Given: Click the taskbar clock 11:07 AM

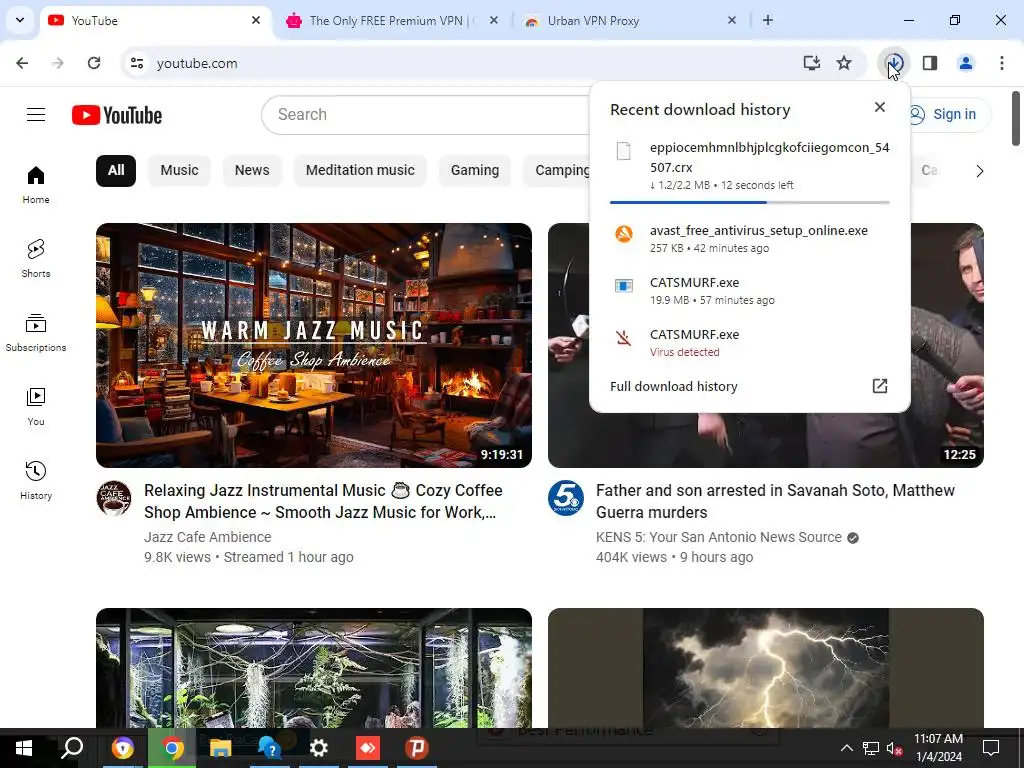Looking at the screenshot, I should click(x=938, y=748).
